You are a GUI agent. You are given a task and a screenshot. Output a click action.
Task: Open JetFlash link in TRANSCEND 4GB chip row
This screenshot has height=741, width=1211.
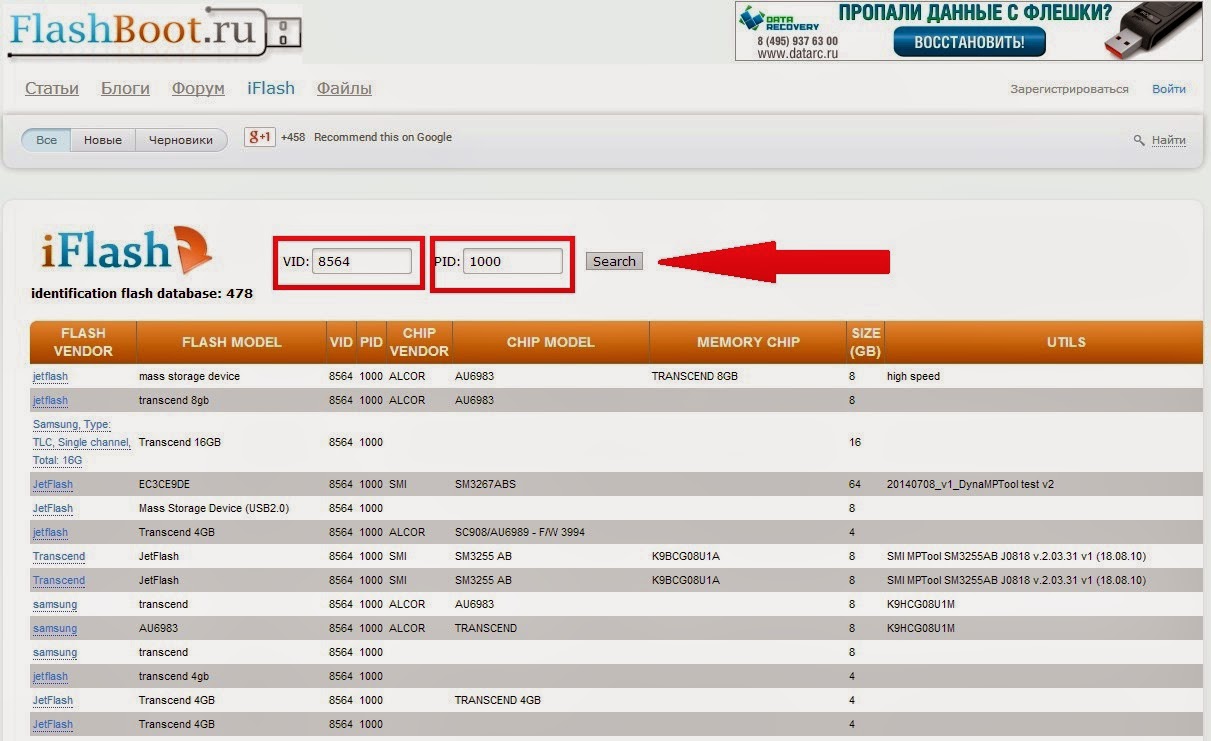click(53, 700)
